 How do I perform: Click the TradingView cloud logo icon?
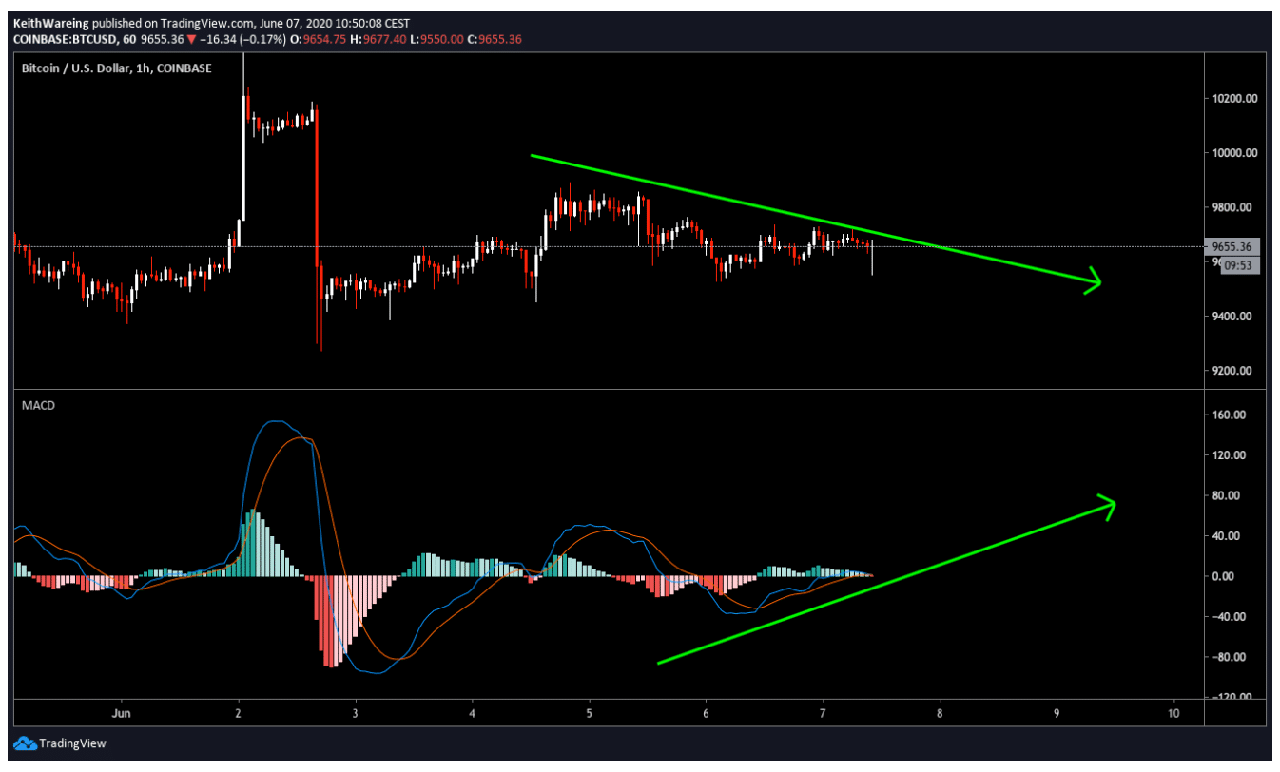(x=24, y=743)
